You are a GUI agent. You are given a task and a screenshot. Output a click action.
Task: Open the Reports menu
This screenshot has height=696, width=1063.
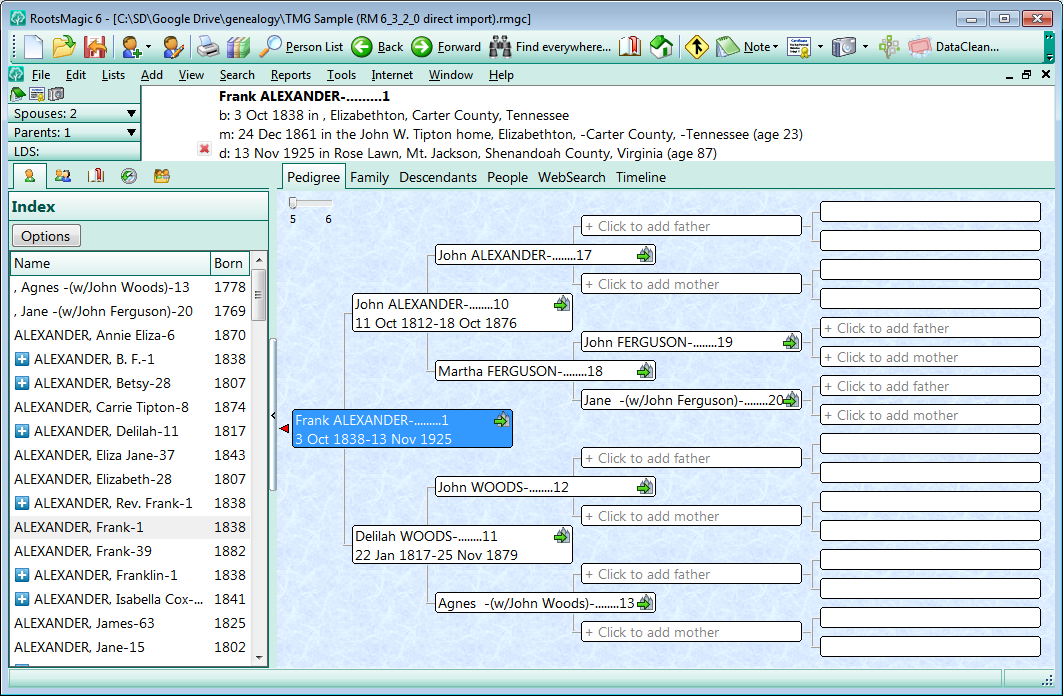pos(290,75)
